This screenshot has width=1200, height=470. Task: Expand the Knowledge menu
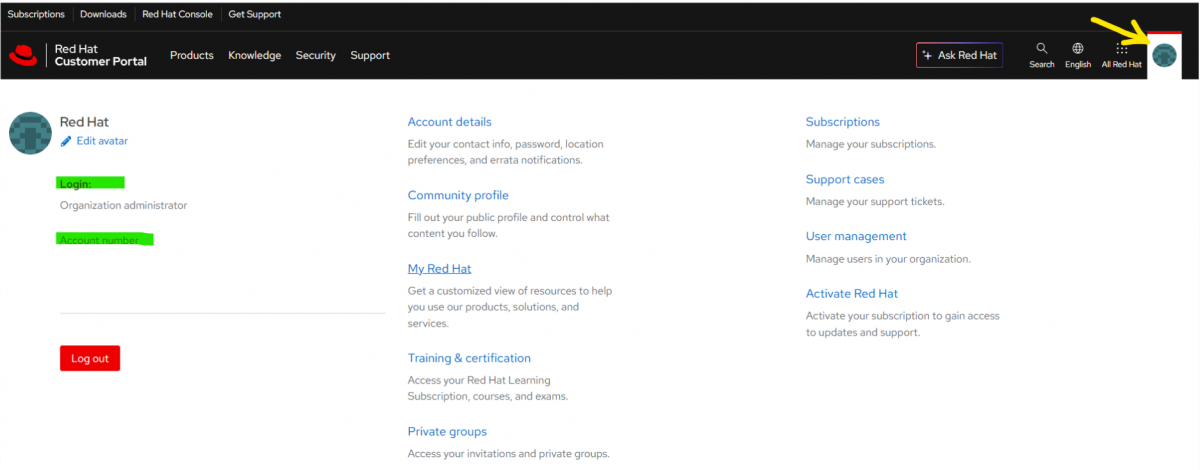254,56
